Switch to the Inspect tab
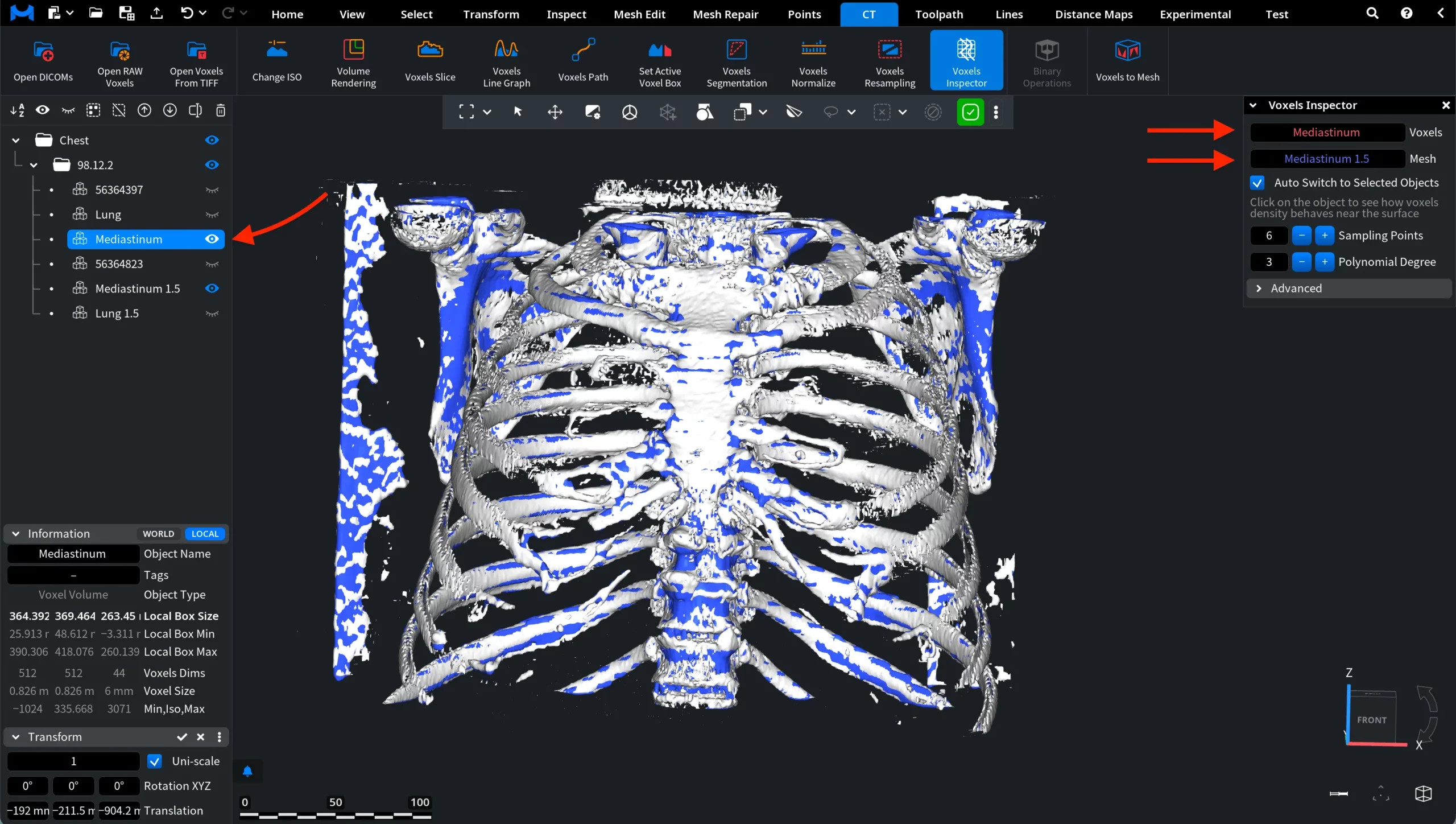Image resolution: width=1456 pixels, height=824 pixels. 566,14
